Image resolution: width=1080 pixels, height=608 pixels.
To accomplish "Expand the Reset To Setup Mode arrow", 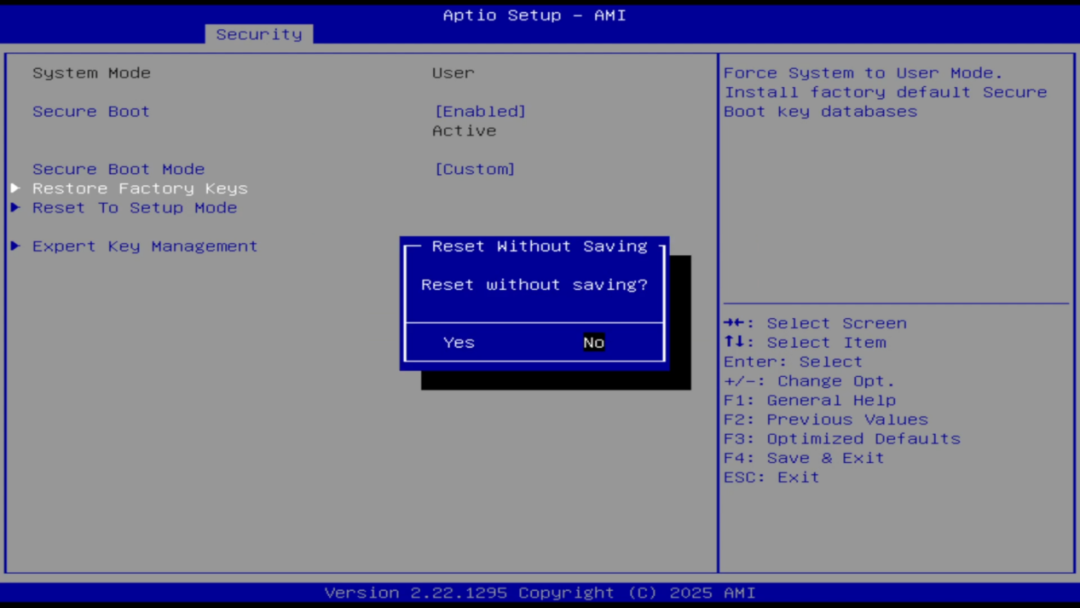I will click(15, 207).
